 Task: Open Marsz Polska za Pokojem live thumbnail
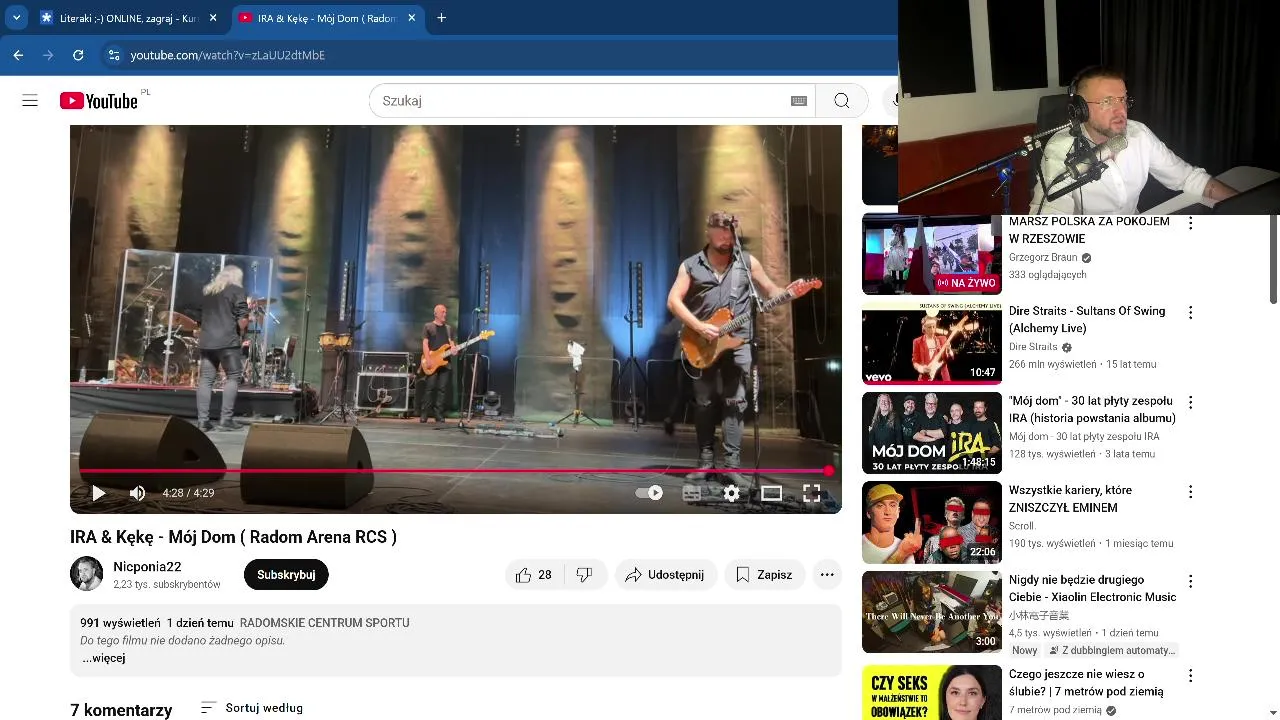(x=932, y=254)
